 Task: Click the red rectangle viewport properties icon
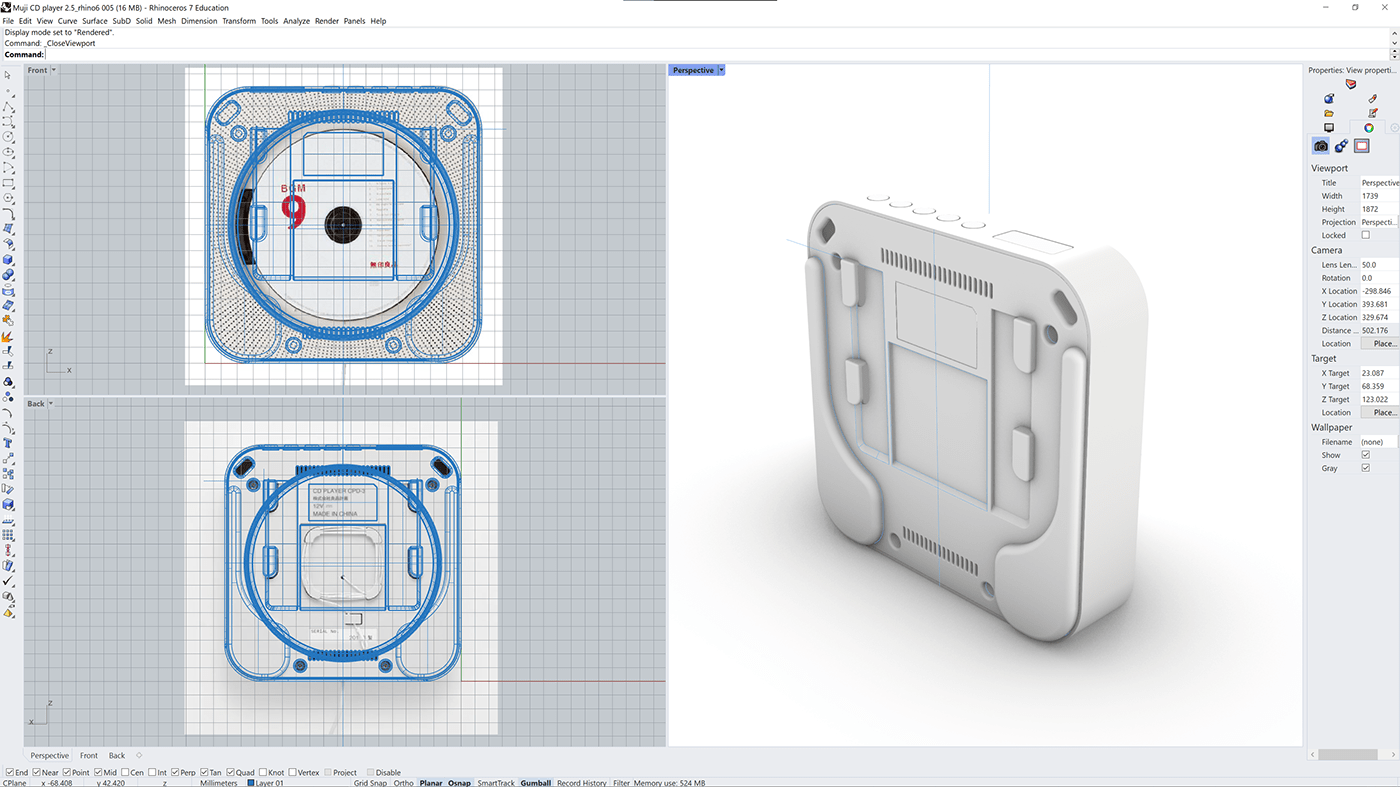(1360, 145)
